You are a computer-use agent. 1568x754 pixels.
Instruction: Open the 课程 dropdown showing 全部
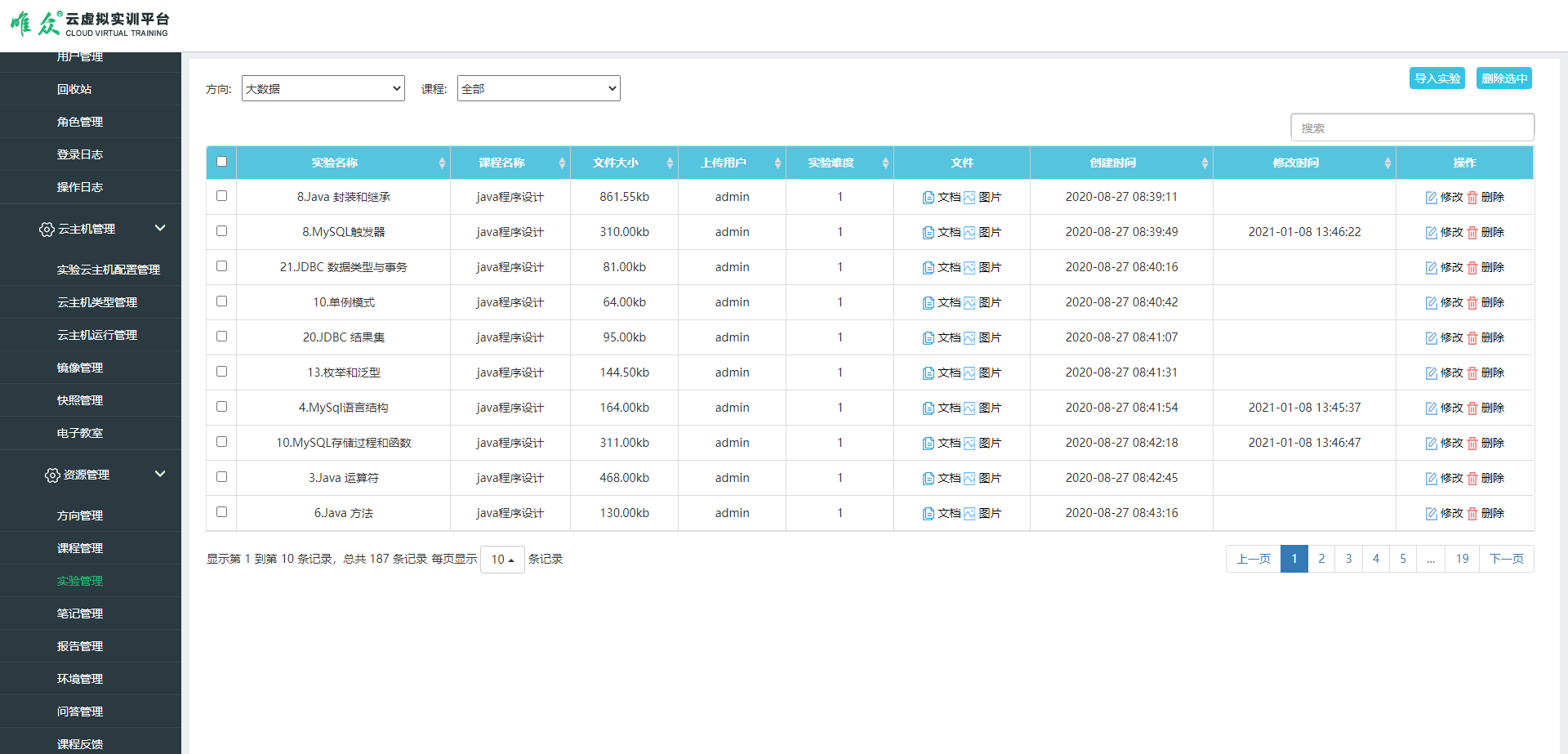[x=538, y=88]
